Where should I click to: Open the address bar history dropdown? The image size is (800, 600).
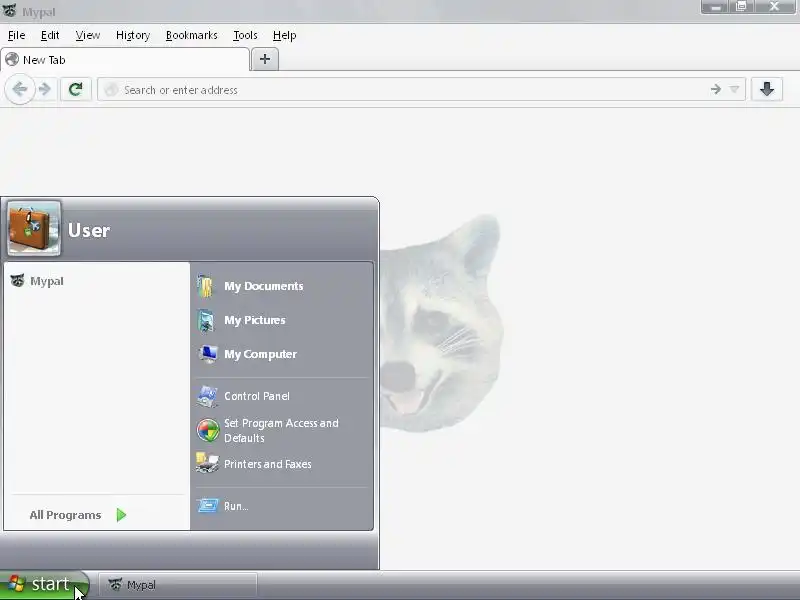pyautogui.click(x=734, y=89)
